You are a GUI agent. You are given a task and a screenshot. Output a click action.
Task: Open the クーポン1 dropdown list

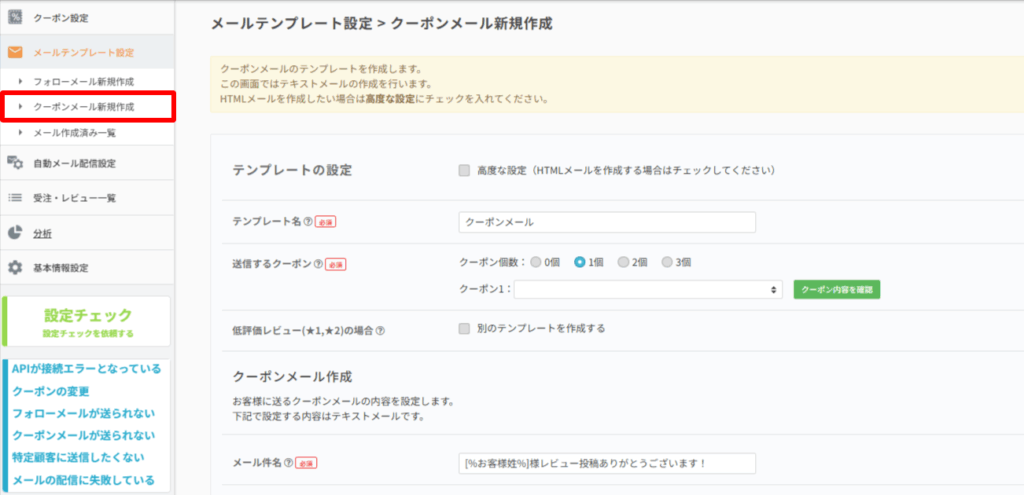649,289
